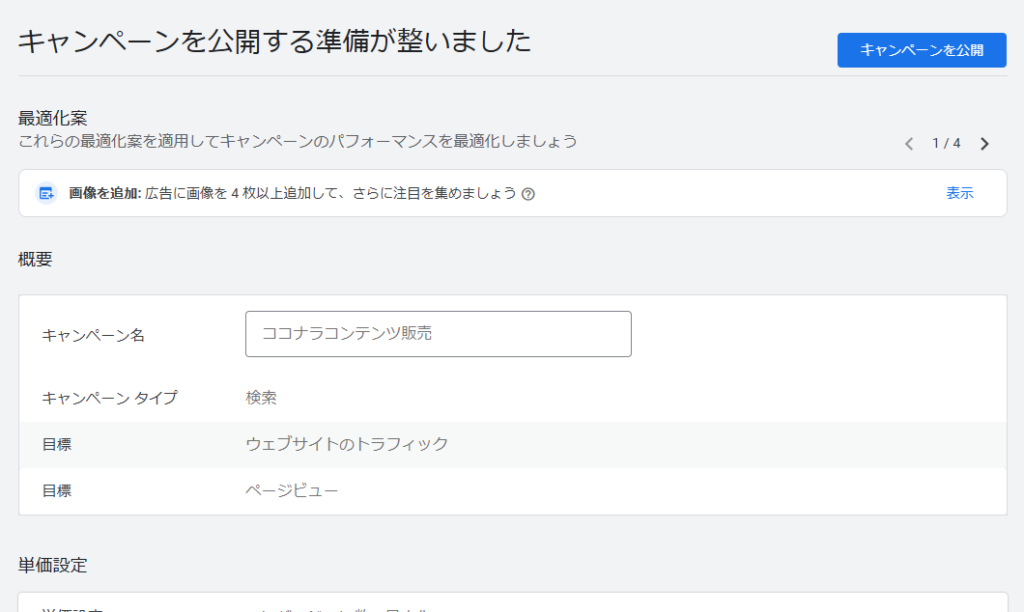
Task: Click the 目標 label beside ウェブサイトのトラフィック
Action: click(x=57, y=444)
